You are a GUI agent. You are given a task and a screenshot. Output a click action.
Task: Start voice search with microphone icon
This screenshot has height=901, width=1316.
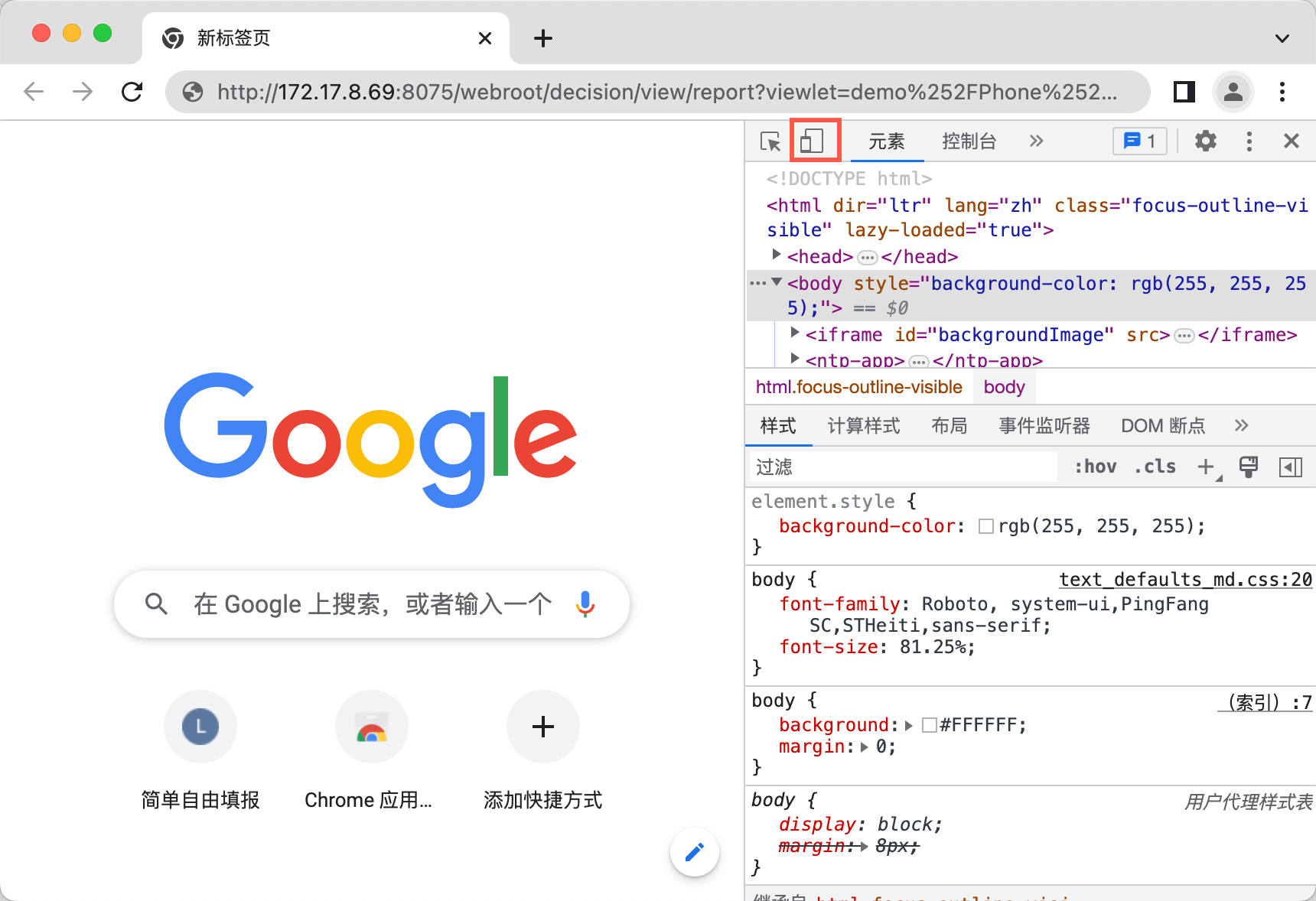pyautogui.click(x=585, y=604)
